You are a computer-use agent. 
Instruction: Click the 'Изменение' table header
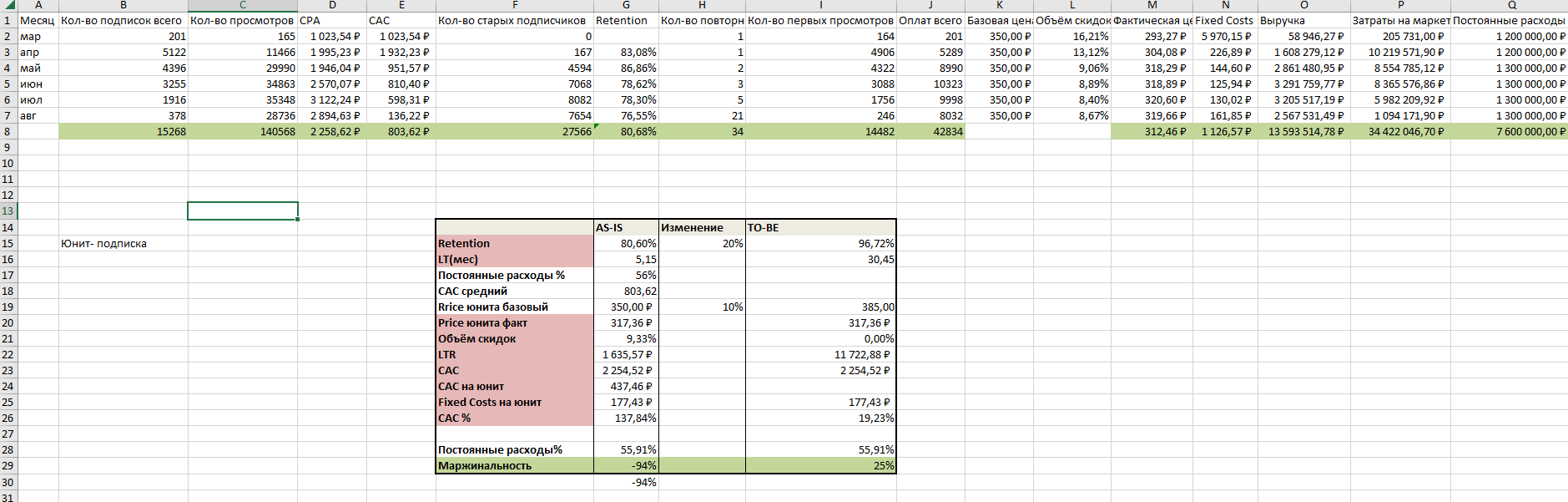point(702,227)
